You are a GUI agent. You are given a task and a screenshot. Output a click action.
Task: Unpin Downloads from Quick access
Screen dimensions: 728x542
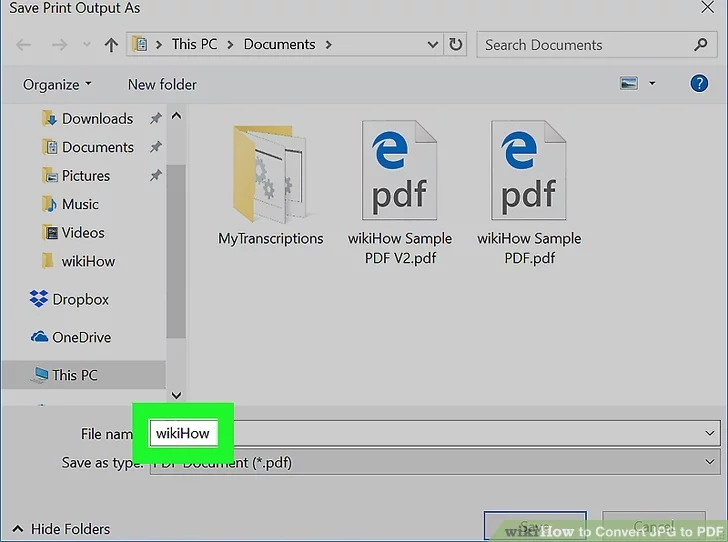[x=155, y=119]
